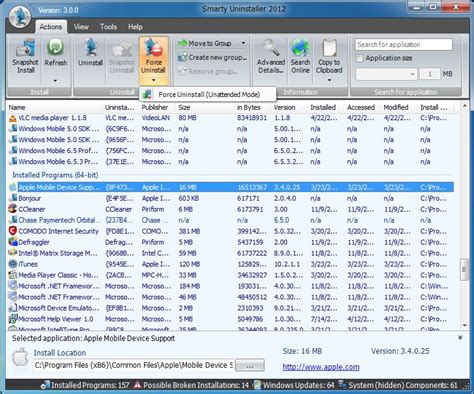Click the Copy to Clipboard icon
The image size is (474, 394).
coord(329,48)
